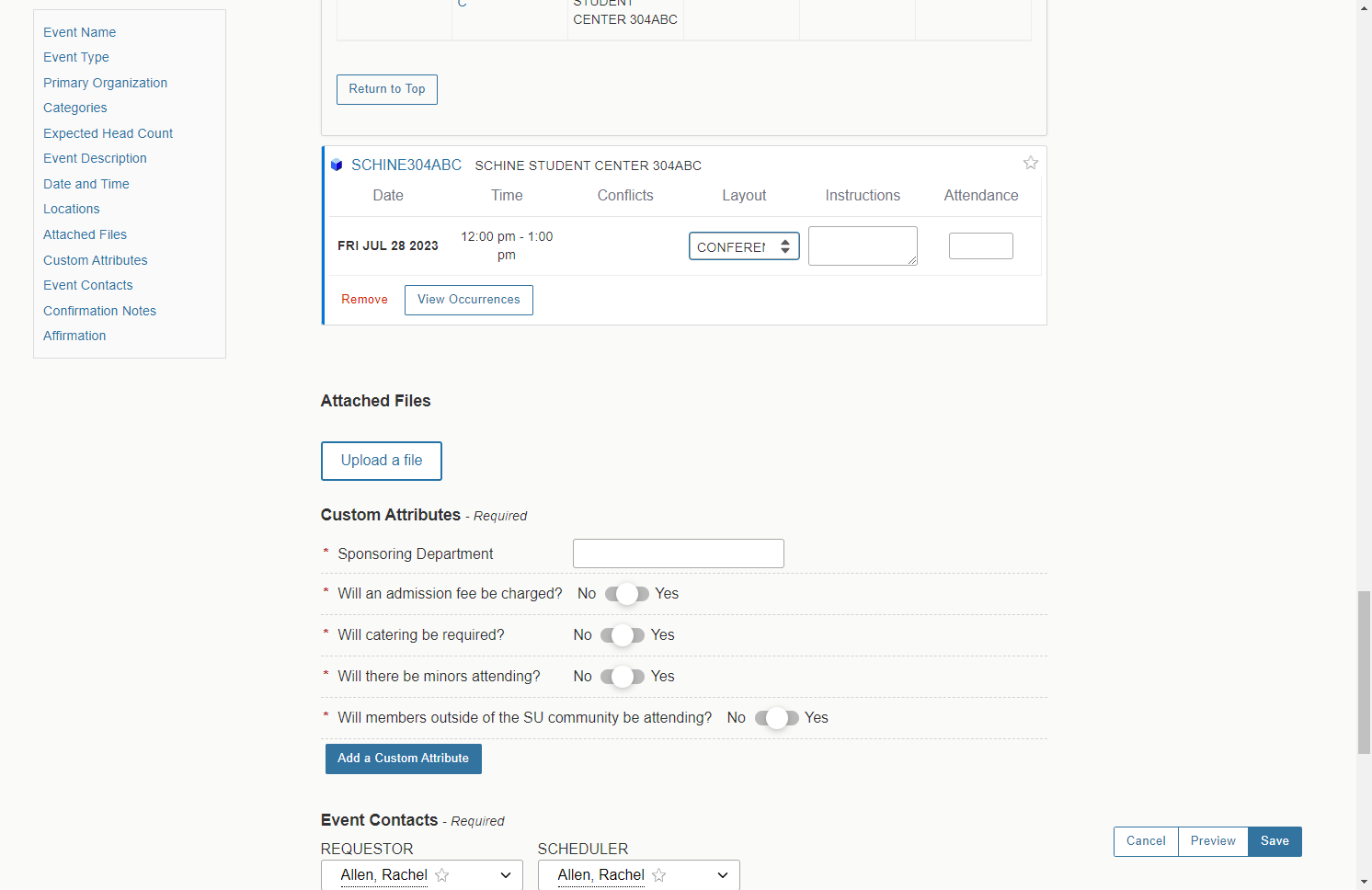1372x890 pixels.
Task: Toggle the outside SU community attending switch
Action: (777, 718)
